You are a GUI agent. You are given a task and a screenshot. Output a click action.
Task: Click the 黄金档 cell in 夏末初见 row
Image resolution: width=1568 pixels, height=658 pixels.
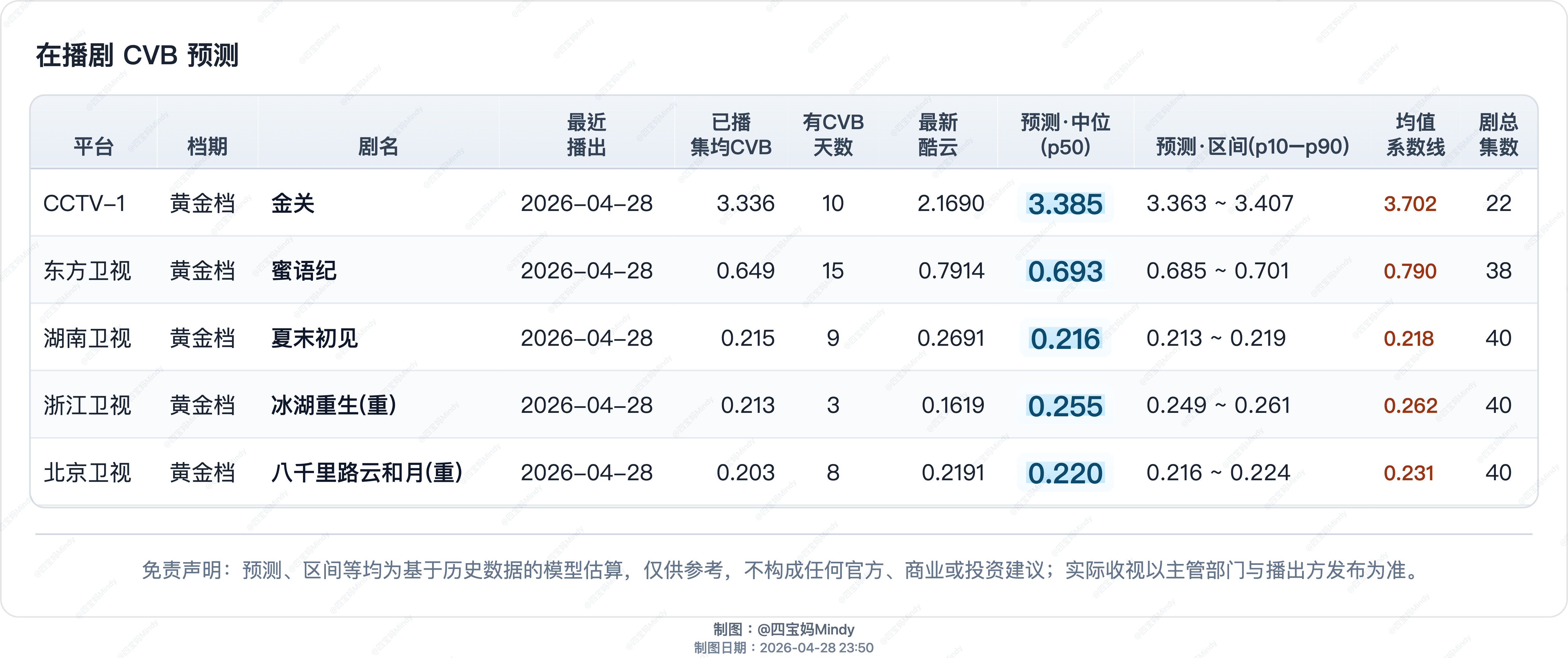click(x=203, y=339)
